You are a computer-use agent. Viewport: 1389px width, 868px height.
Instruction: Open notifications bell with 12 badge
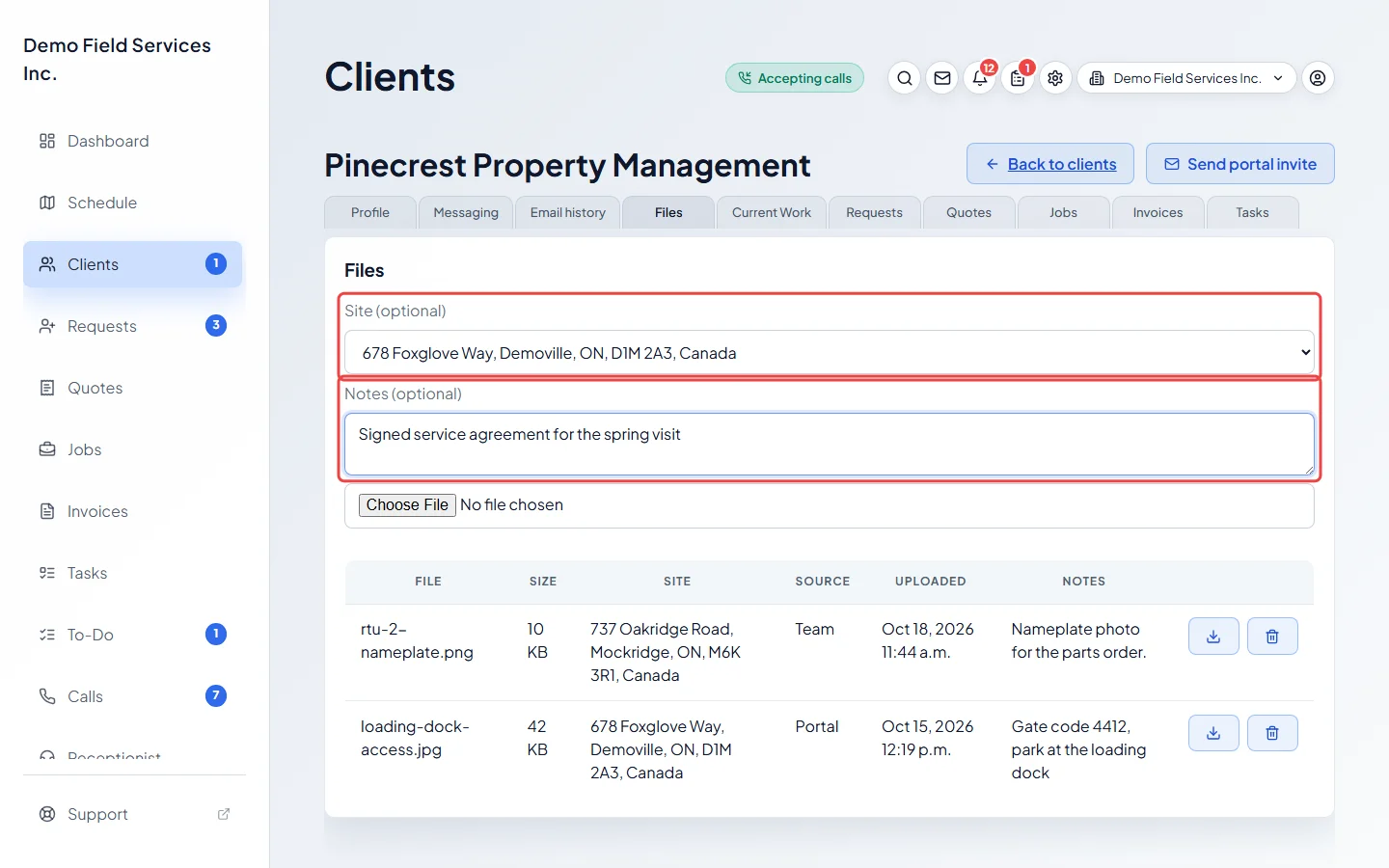[x=980, y=78]
